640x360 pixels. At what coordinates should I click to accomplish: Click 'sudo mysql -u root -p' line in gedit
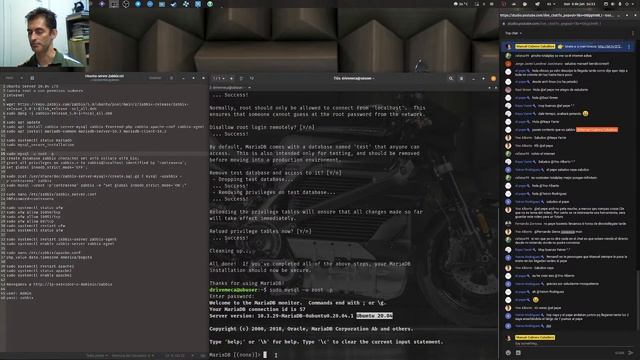(x=30, y=153)
